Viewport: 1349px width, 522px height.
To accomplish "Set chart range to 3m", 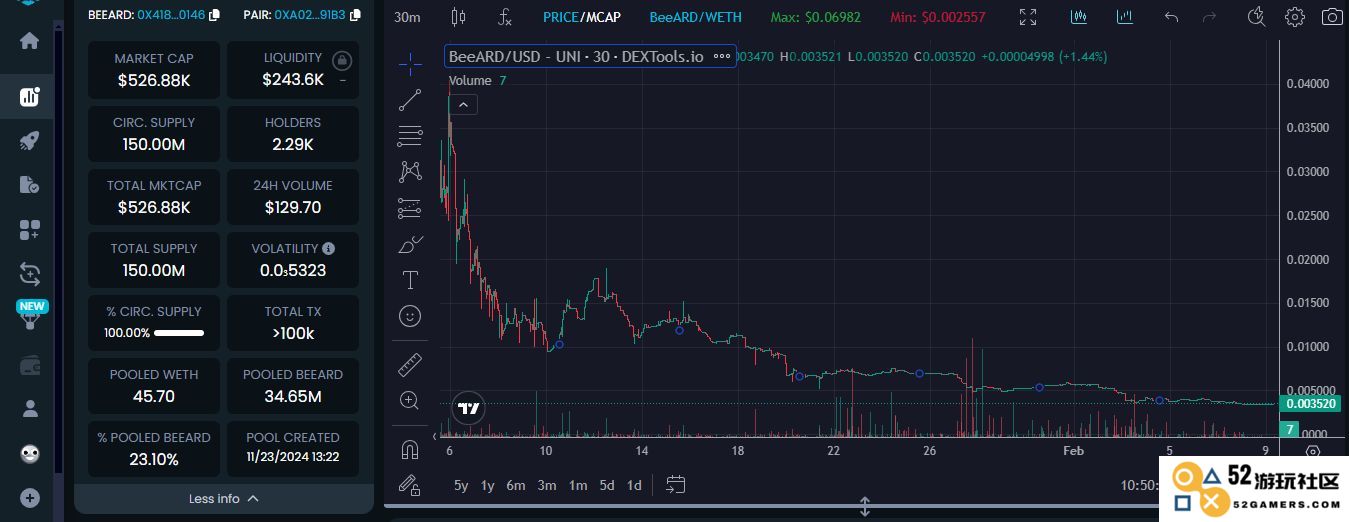I will pyautogui.click(x=547, y=485).
